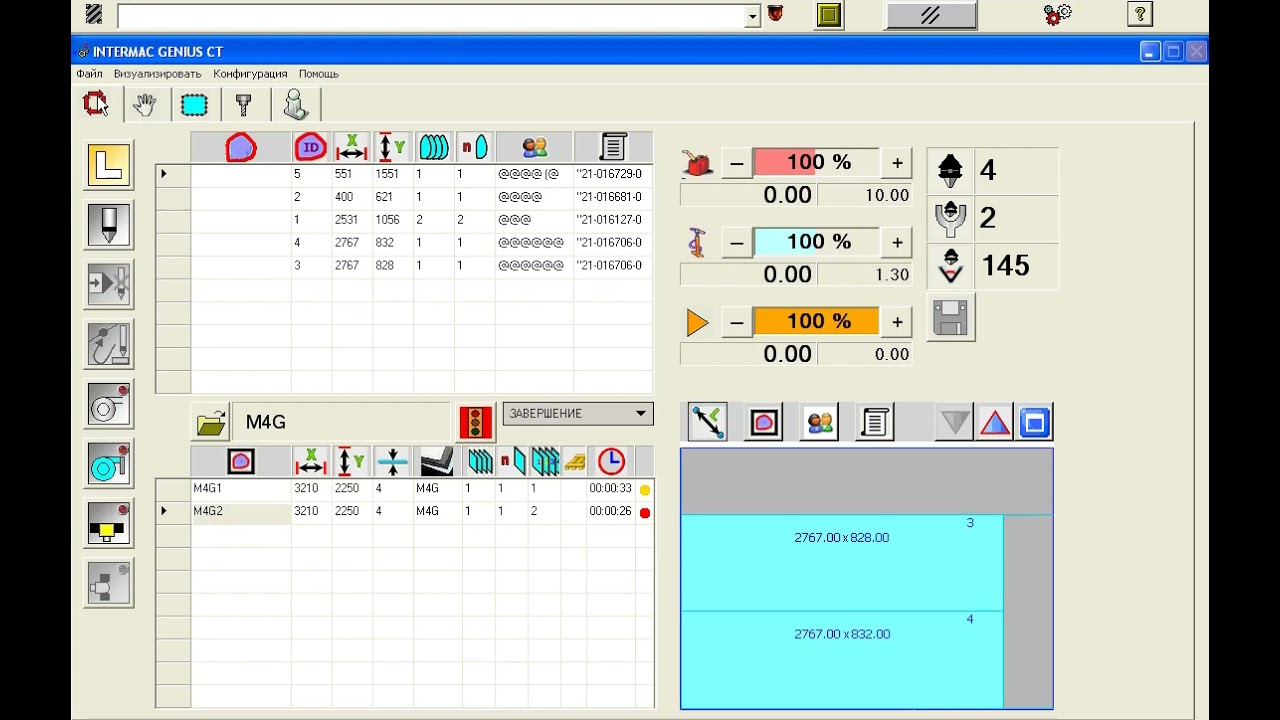The image size is (1280, 720).
Task: Click the cyan 100 % pressure bar
Action: click(817, 242)
